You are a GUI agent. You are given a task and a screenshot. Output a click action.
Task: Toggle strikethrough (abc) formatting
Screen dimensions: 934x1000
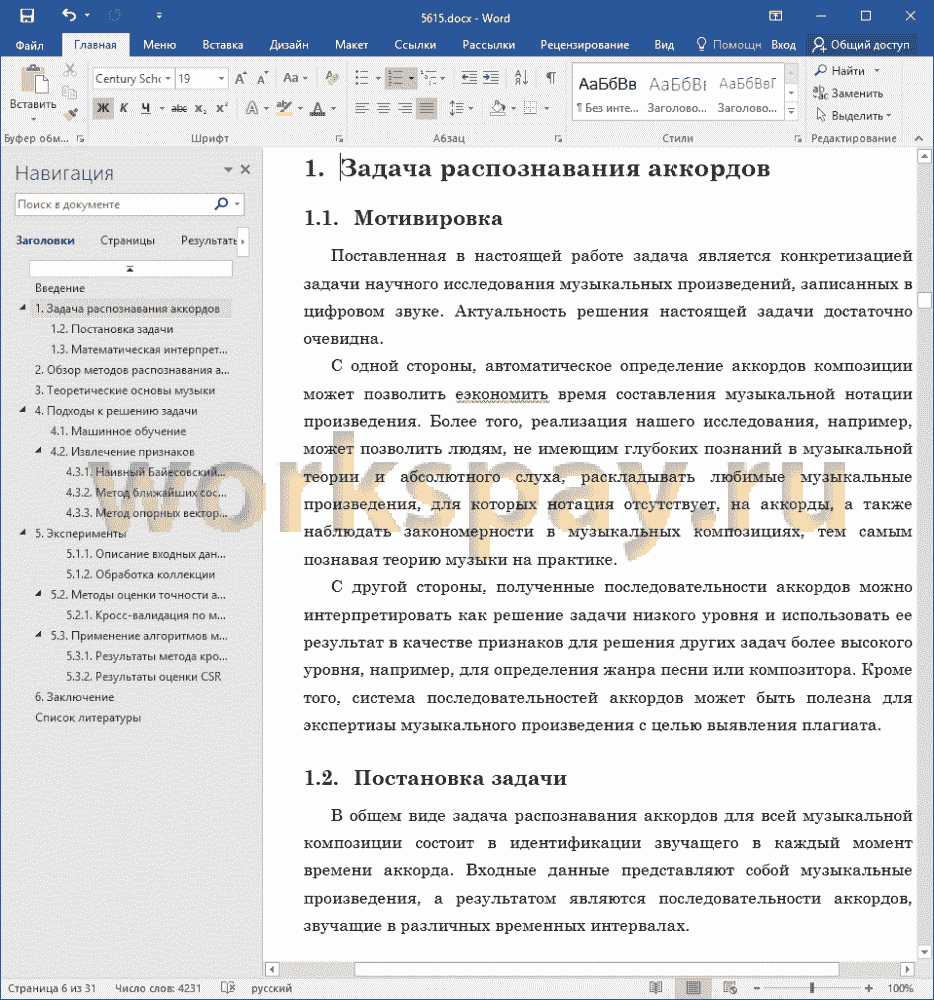coord(179,108)
